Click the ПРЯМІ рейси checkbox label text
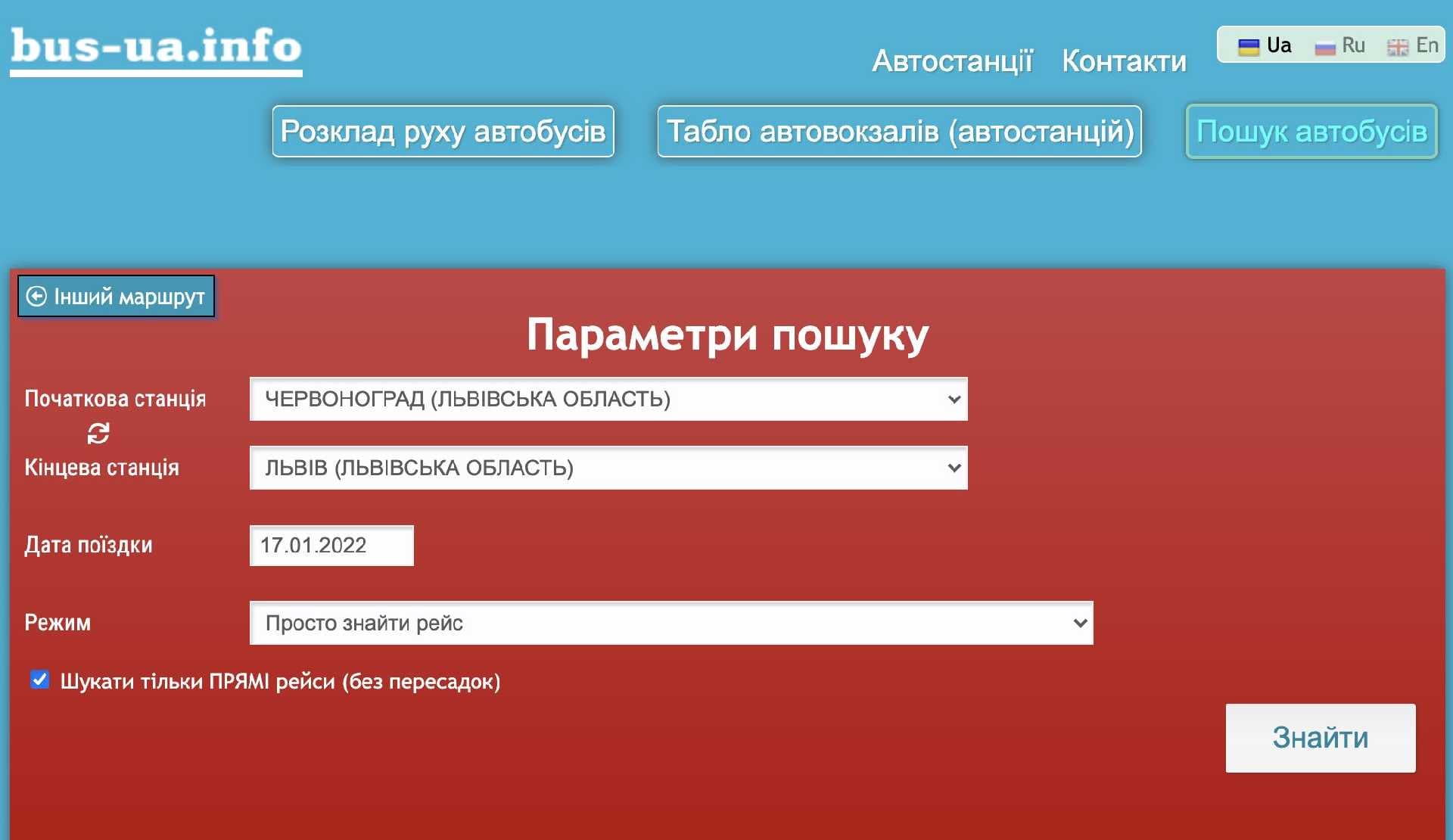Viewport: 1453px width, 840px height. (280, 682)
